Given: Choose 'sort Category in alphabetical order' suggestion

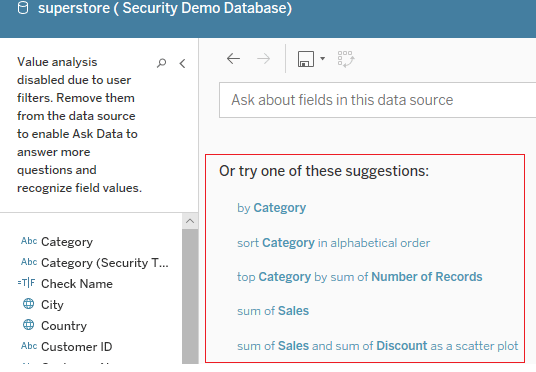Looking at the screenshot, I should [x=333, y=243].
